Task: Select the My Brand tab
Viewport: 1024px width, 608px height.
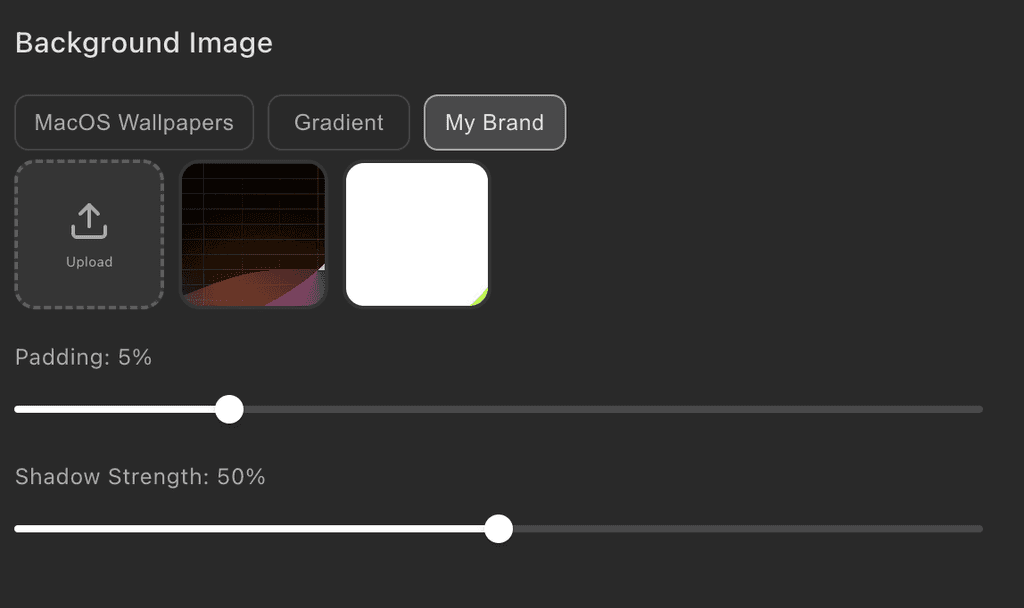Action: [495, 123]
